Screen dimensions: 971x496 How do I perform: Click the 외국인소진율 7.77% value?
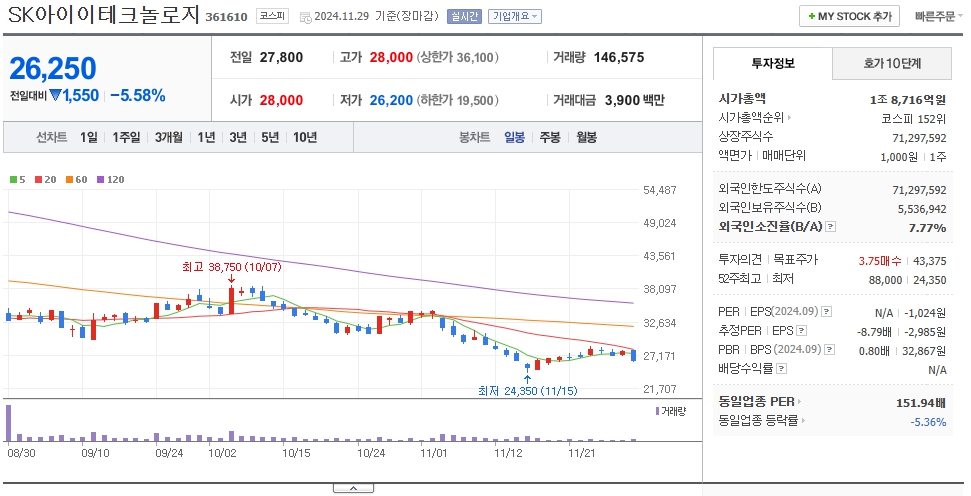927,228
